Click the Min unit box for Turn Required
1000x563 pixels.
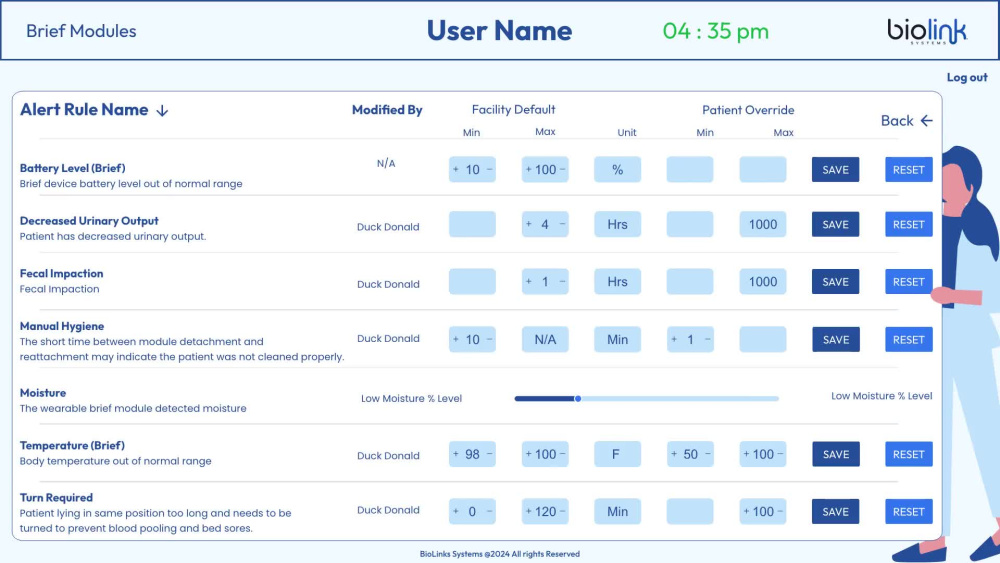pyautogui.click(x=617, y=512)
